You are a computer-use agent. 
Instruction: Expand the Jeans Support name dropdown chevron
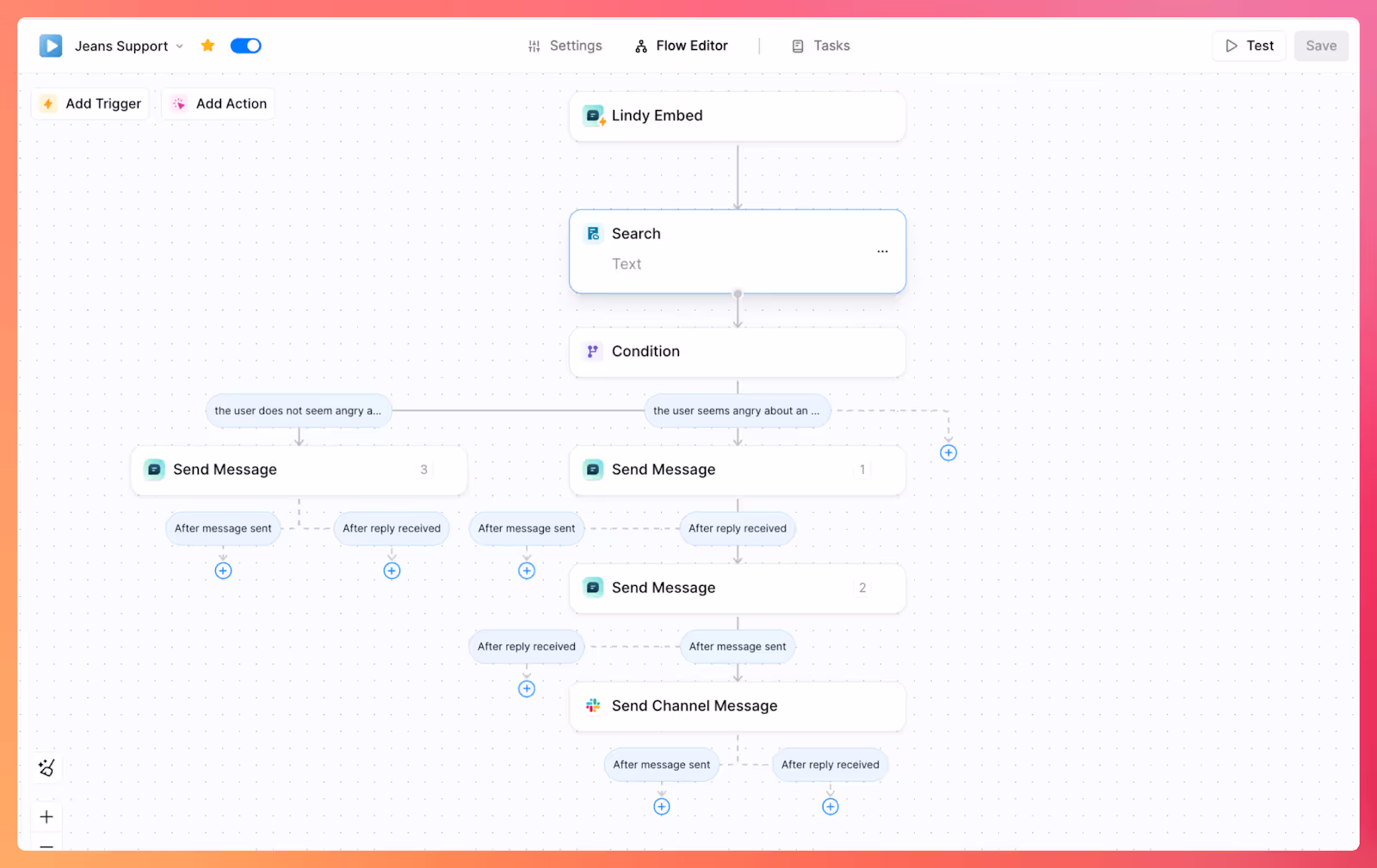pos(180,46)
